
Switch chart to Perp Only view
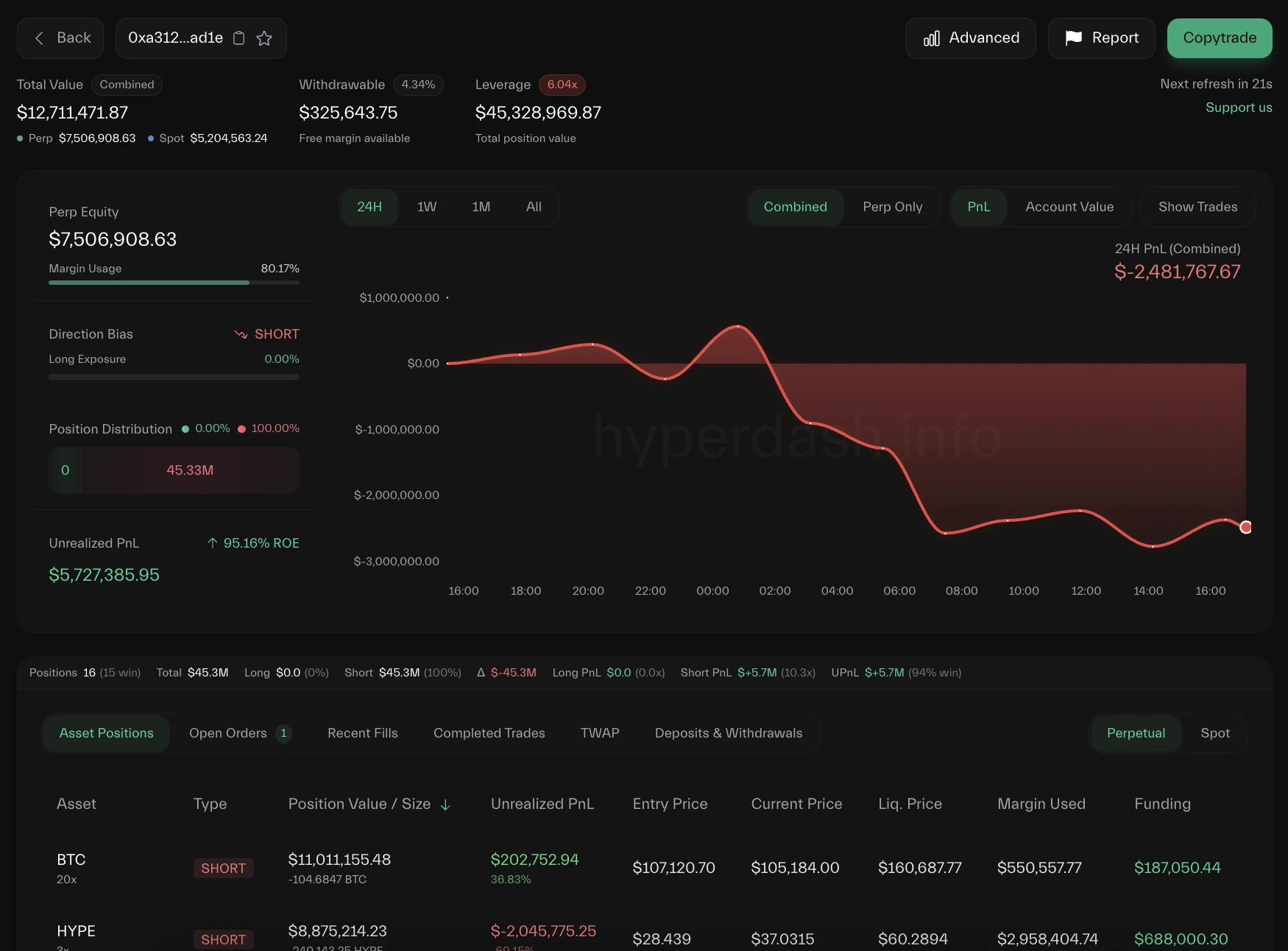893,207
